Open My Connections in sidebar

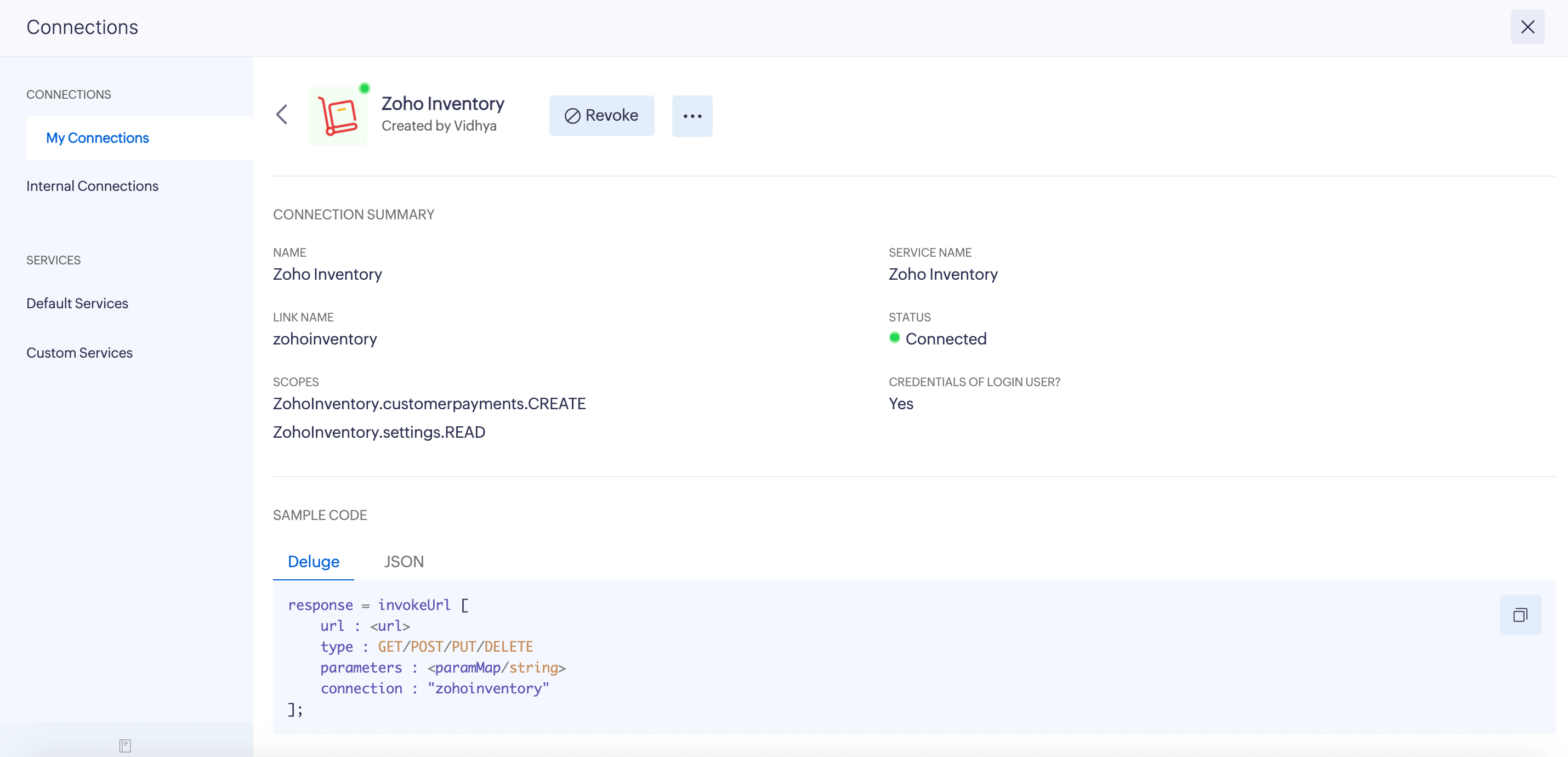[x=98, y=138]
